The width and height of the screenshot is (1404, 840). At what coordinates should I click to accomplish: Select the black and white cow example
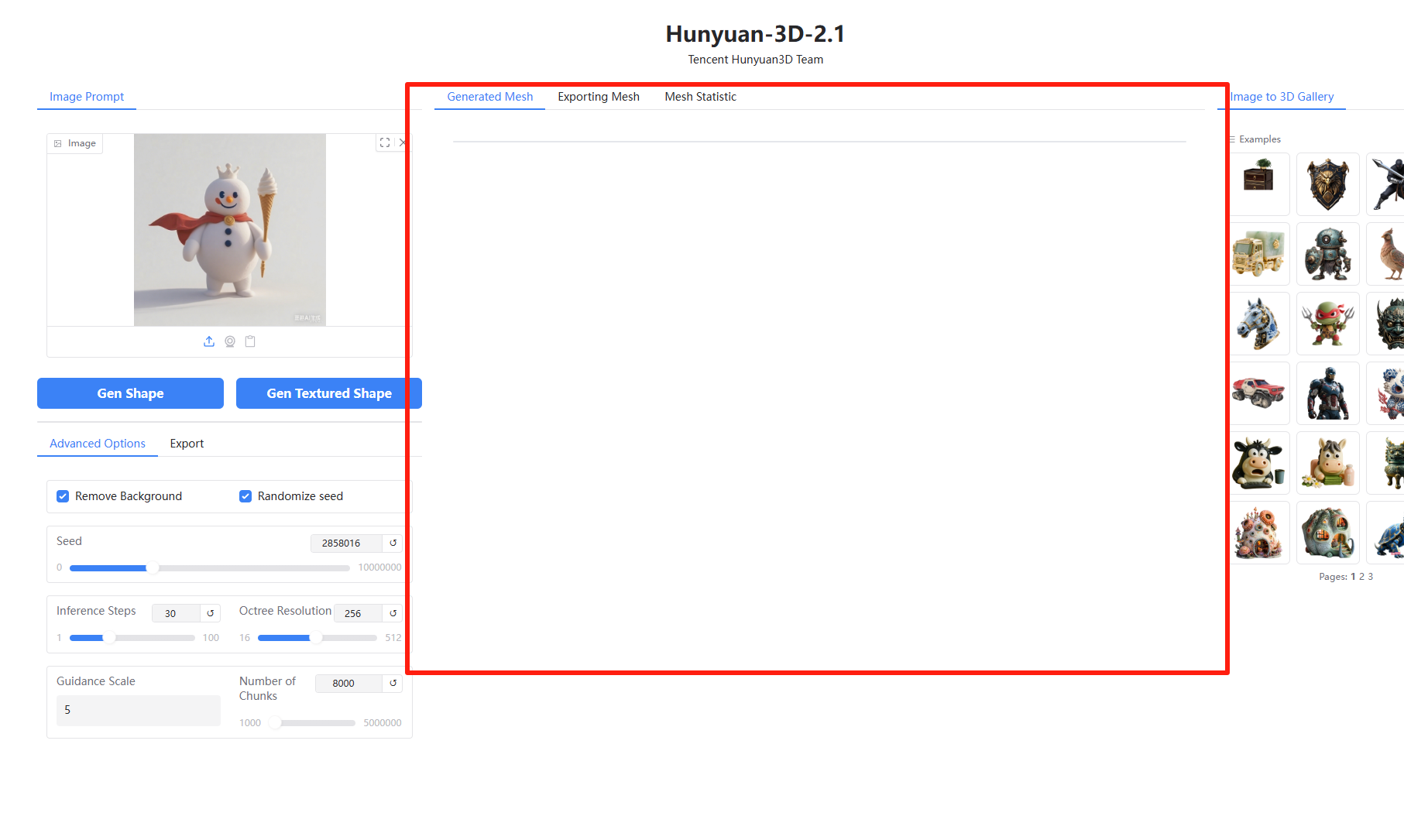tap(1258, 463)
